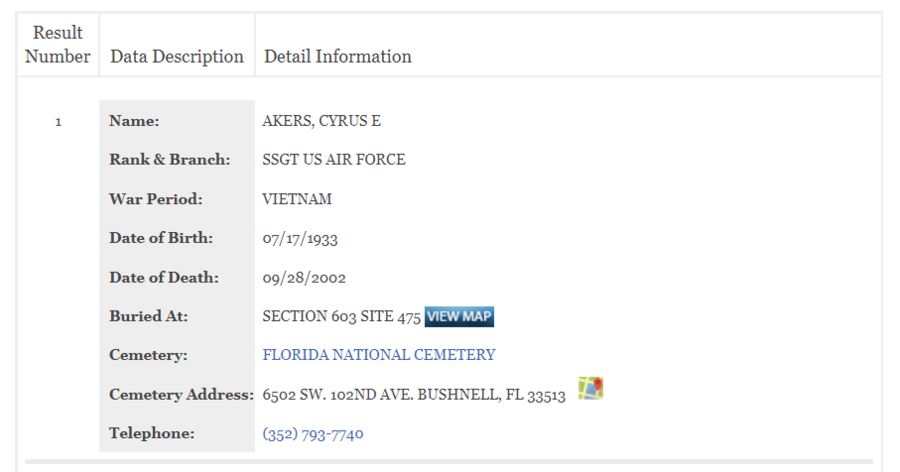Viewport: 900px width, 472px height.
Task: Click the VIEW MAP button
Action: pos(459,316)
